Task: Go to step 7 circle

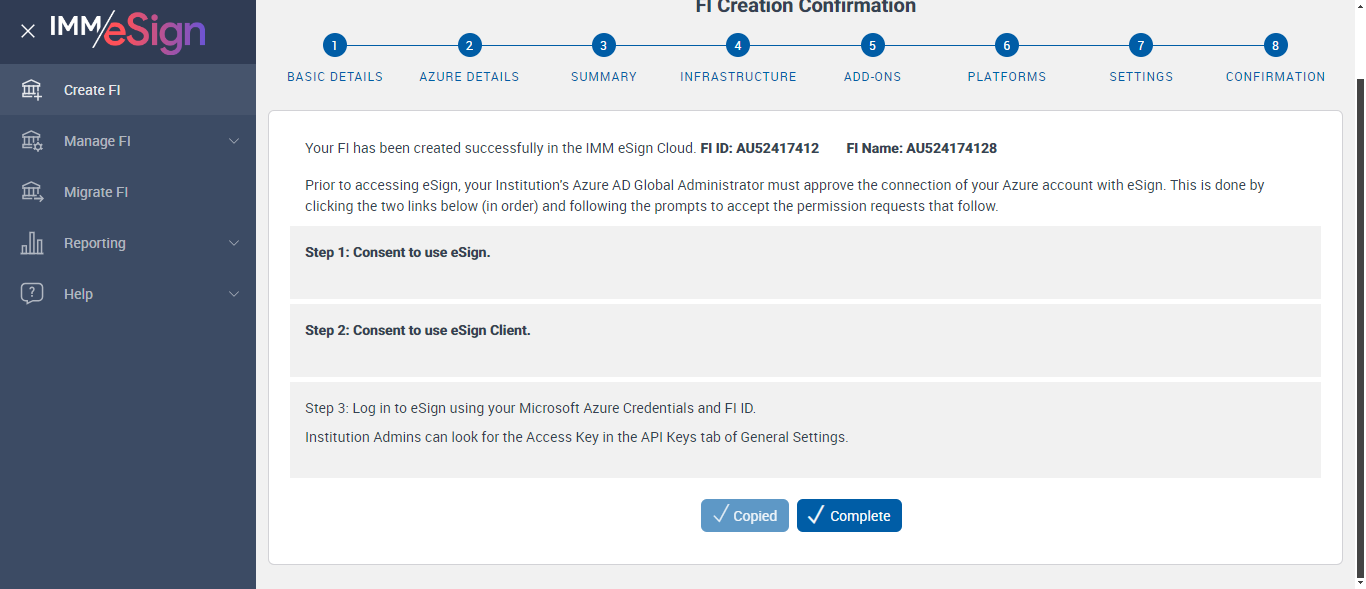Action: pos(1141,45)
